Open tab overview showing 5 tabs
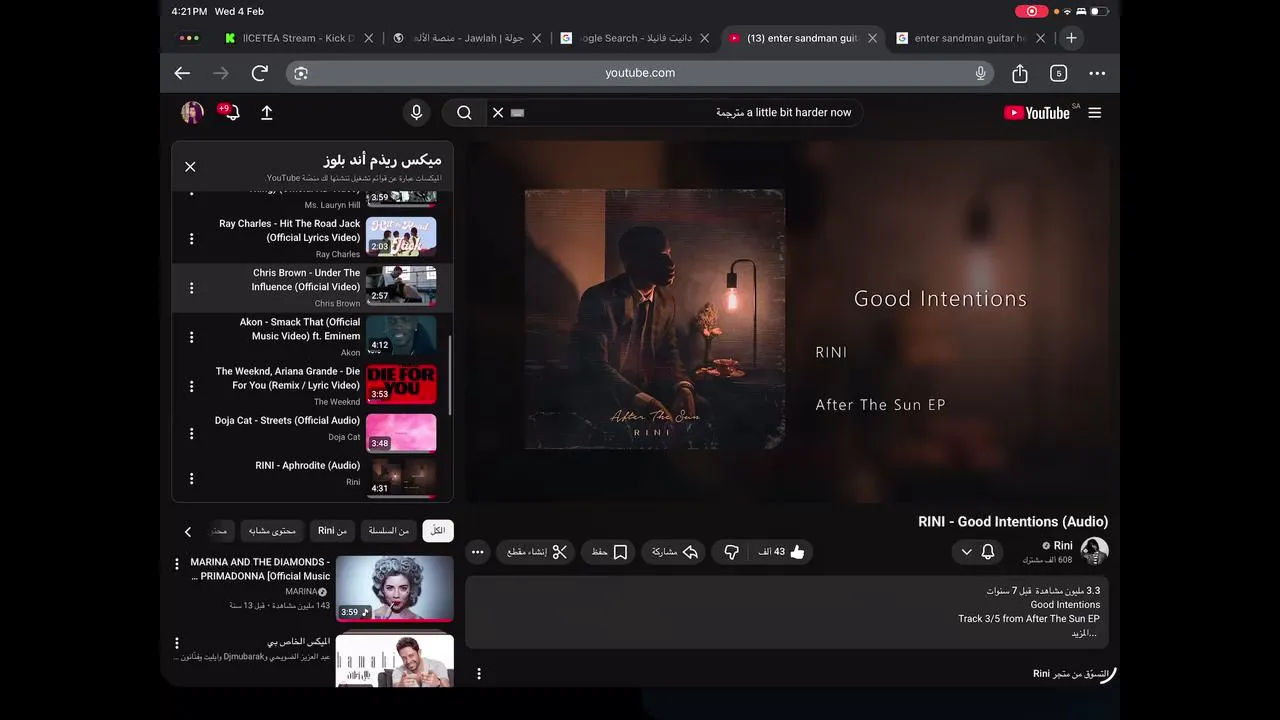1280x720 pixels. (x=1058, y=73)
